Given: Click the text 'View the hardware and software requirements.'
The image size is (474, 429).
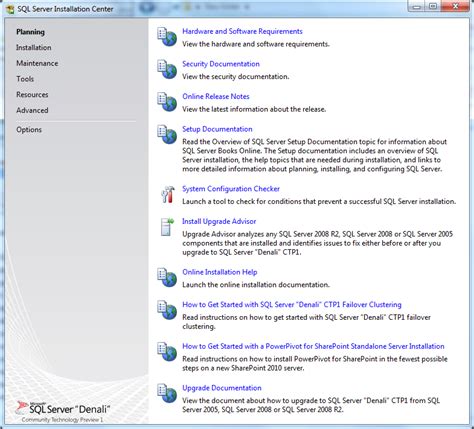Looking at the screenshot, I should 256,44.
